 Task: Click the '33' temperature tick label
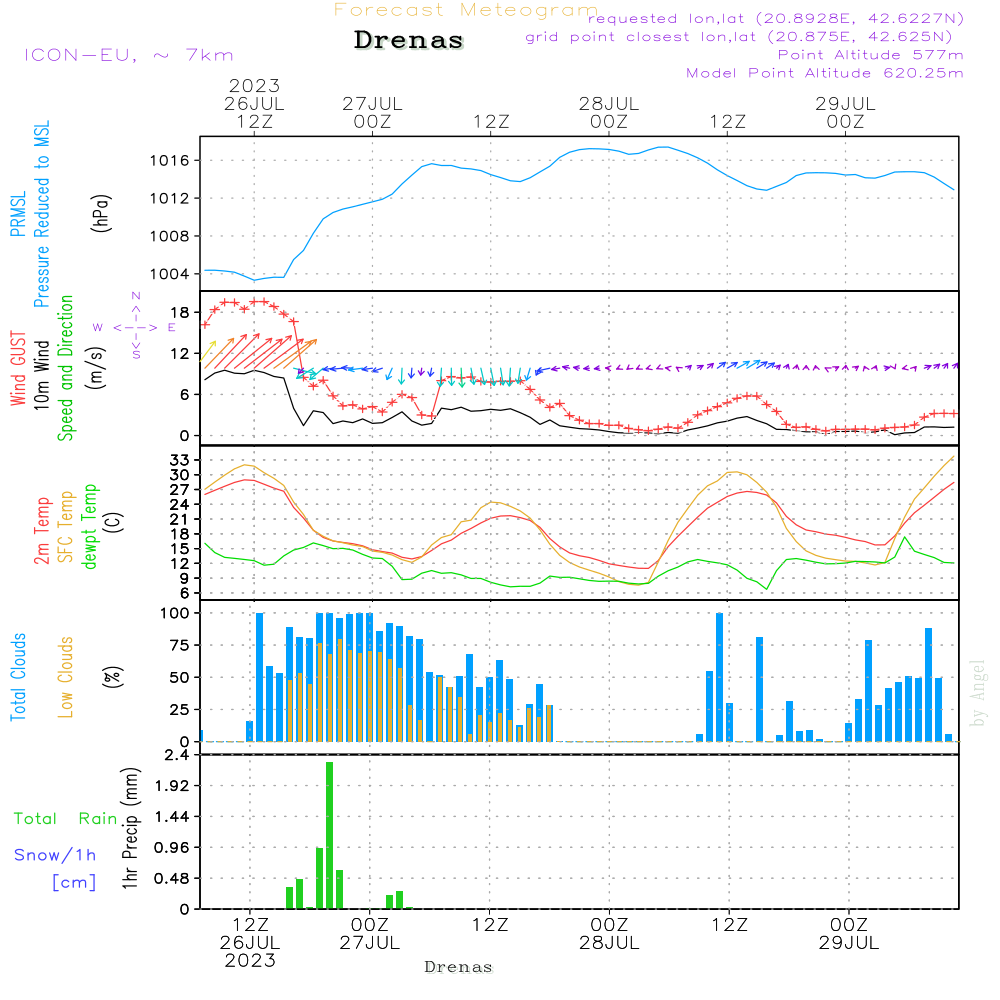pos(180,460)
